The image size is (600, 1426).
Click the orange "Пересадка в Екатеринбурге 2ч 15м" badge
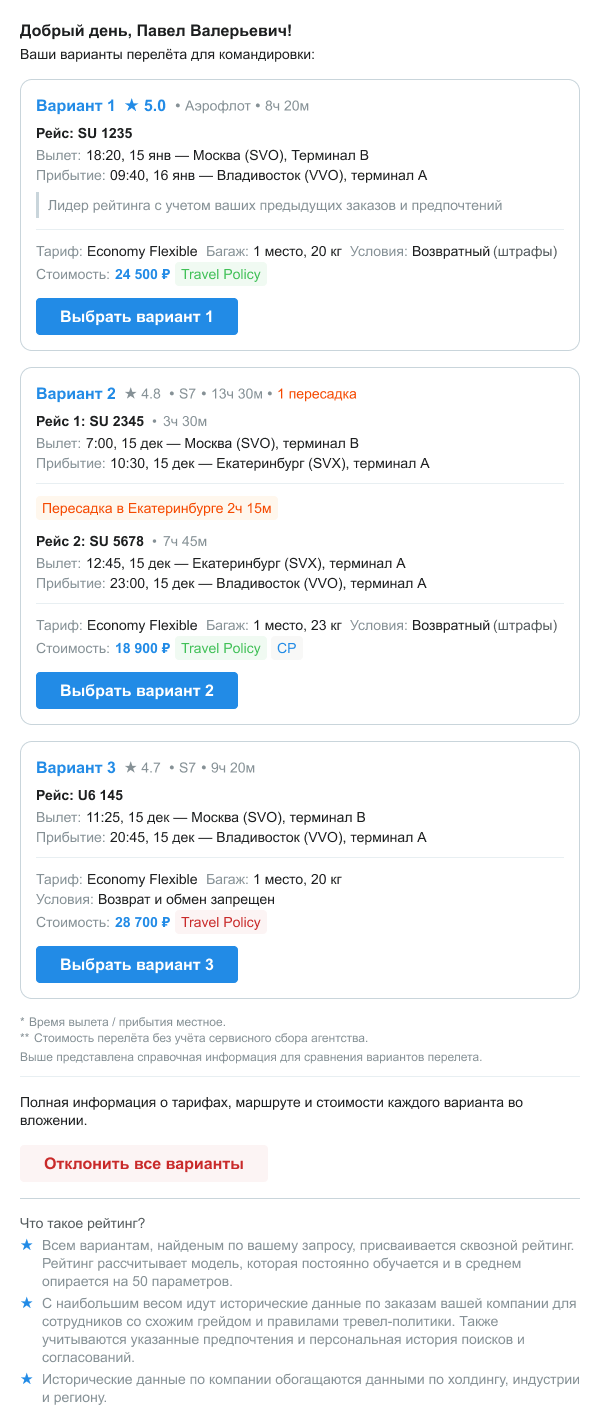coord(157,508)
